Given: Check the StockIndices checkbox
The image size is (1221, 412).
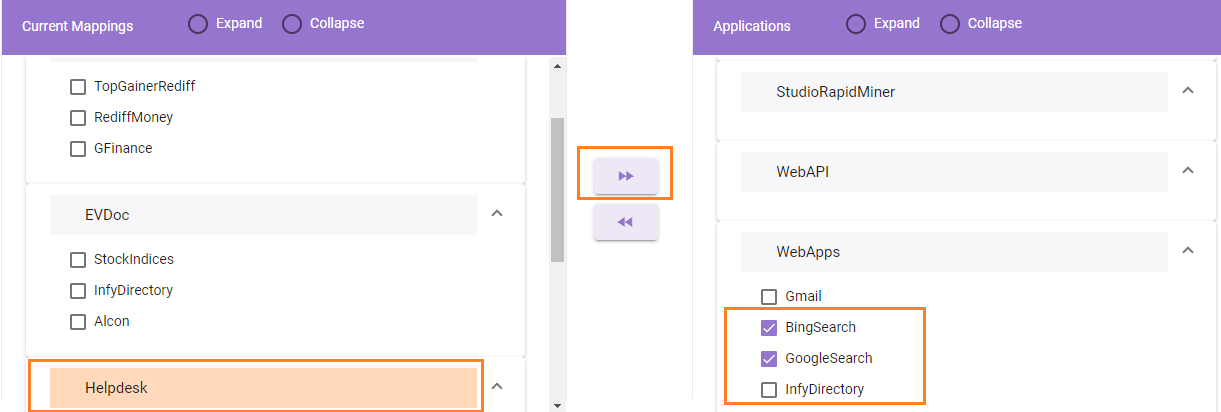Looking at the screenshot, I should click(x=78, y=260).
